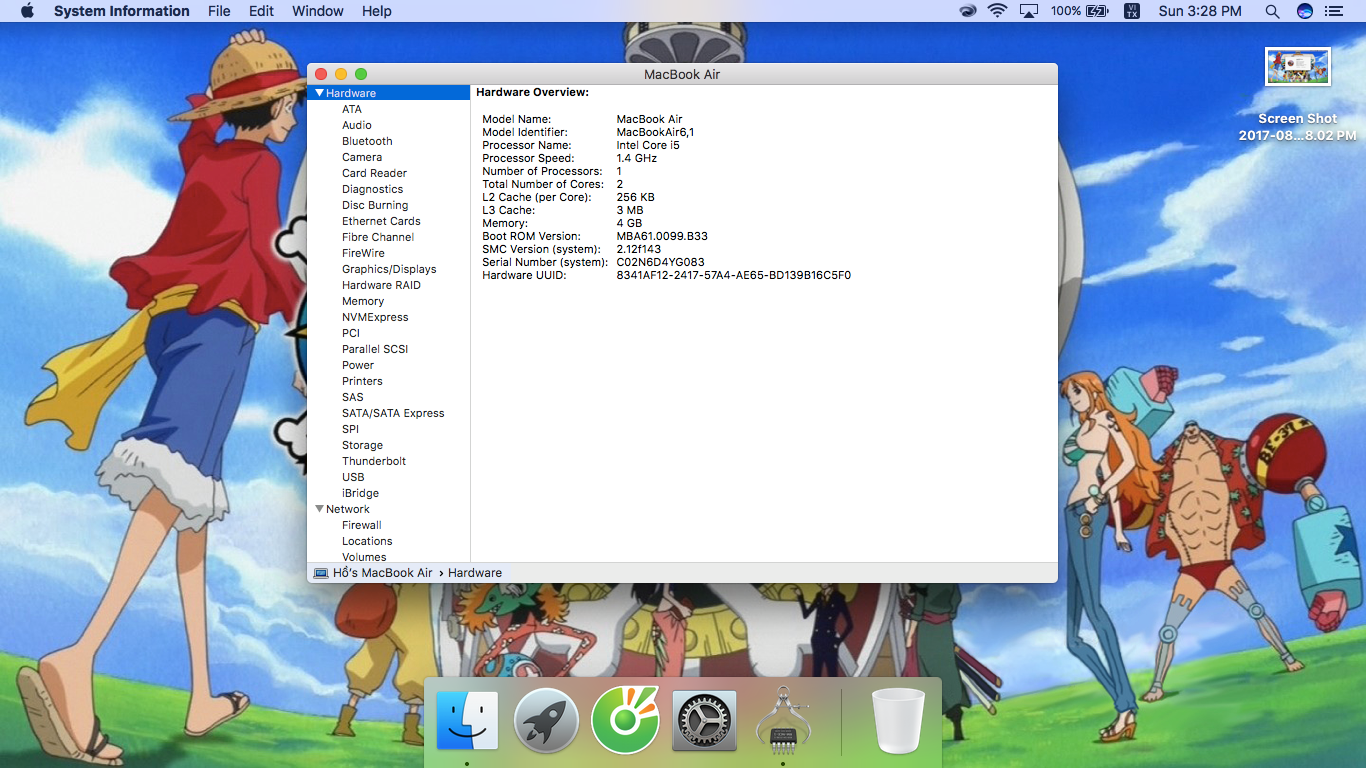Open Vietnamese input source menu

click(1131, 11)
